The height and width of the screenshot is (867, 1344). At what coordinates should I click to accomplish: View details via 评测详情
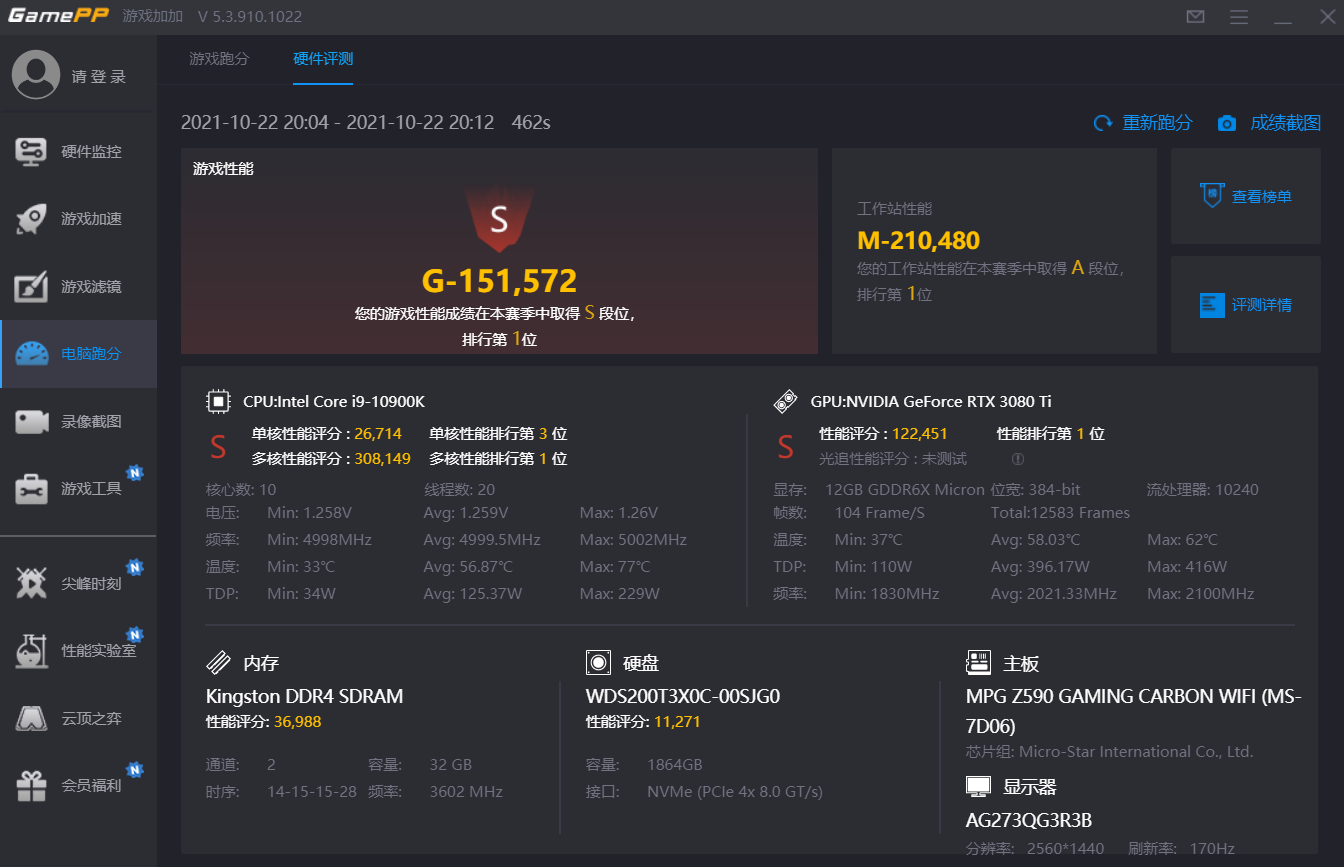click(x=1245, y=305)
